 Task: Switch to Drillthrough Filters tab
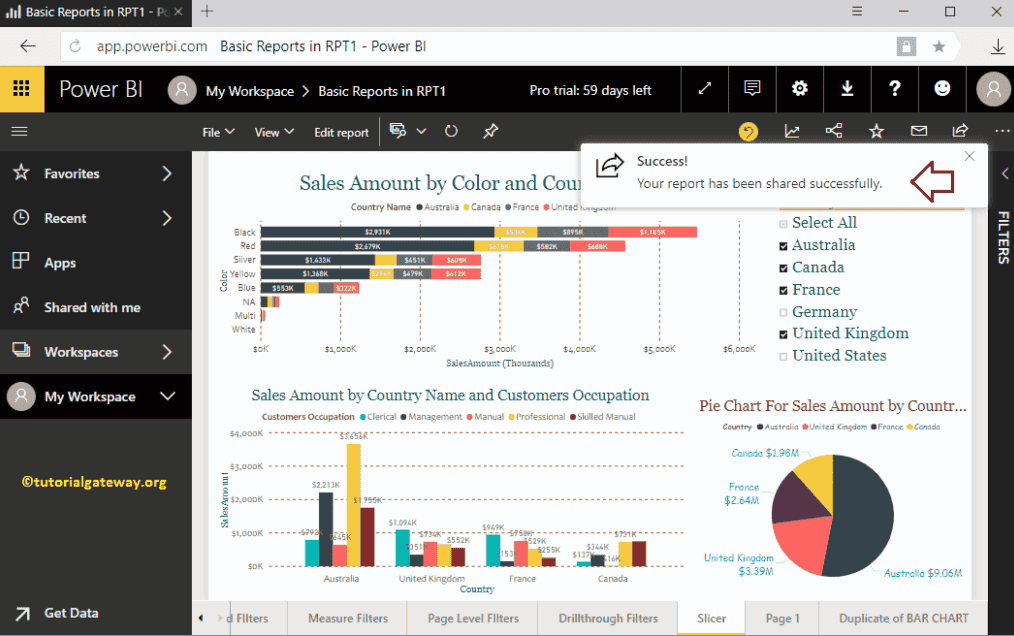tap(608, 618)
